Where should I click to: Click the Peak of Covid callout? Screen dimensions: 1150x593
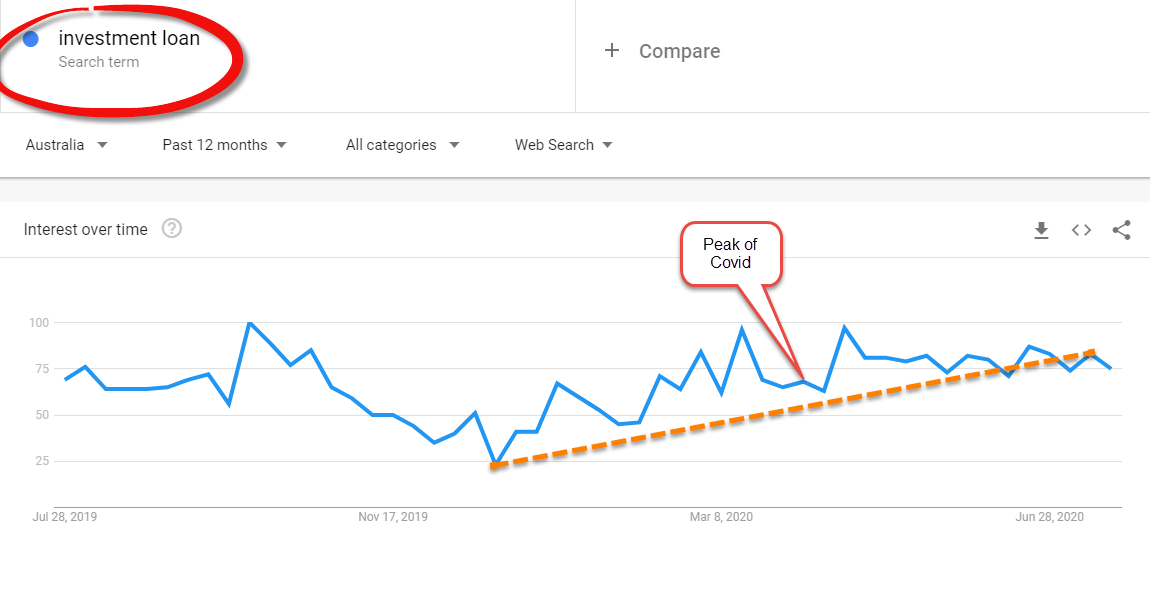pos(731,254)
